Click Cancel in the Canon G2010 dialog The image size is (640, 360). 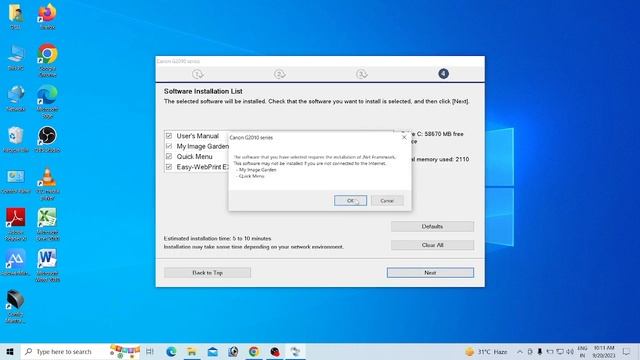pos(387,200)
